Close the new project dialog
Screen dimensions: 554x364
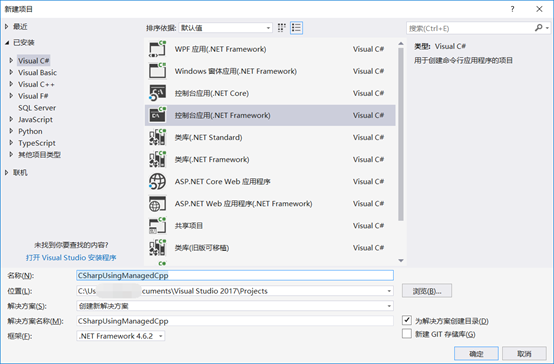[x=539, y=9]
